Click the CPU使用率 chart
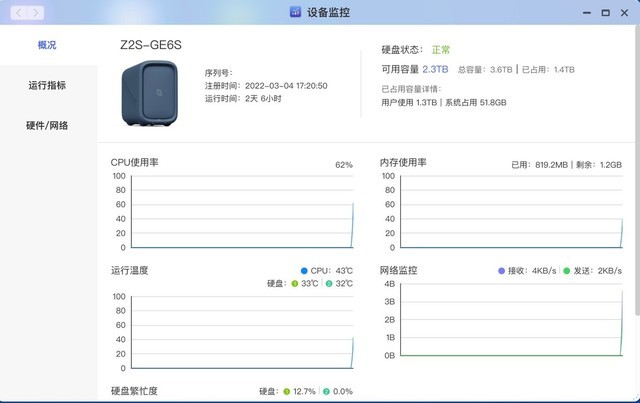Viewport: 640px width, 403px height. point(242,212)
